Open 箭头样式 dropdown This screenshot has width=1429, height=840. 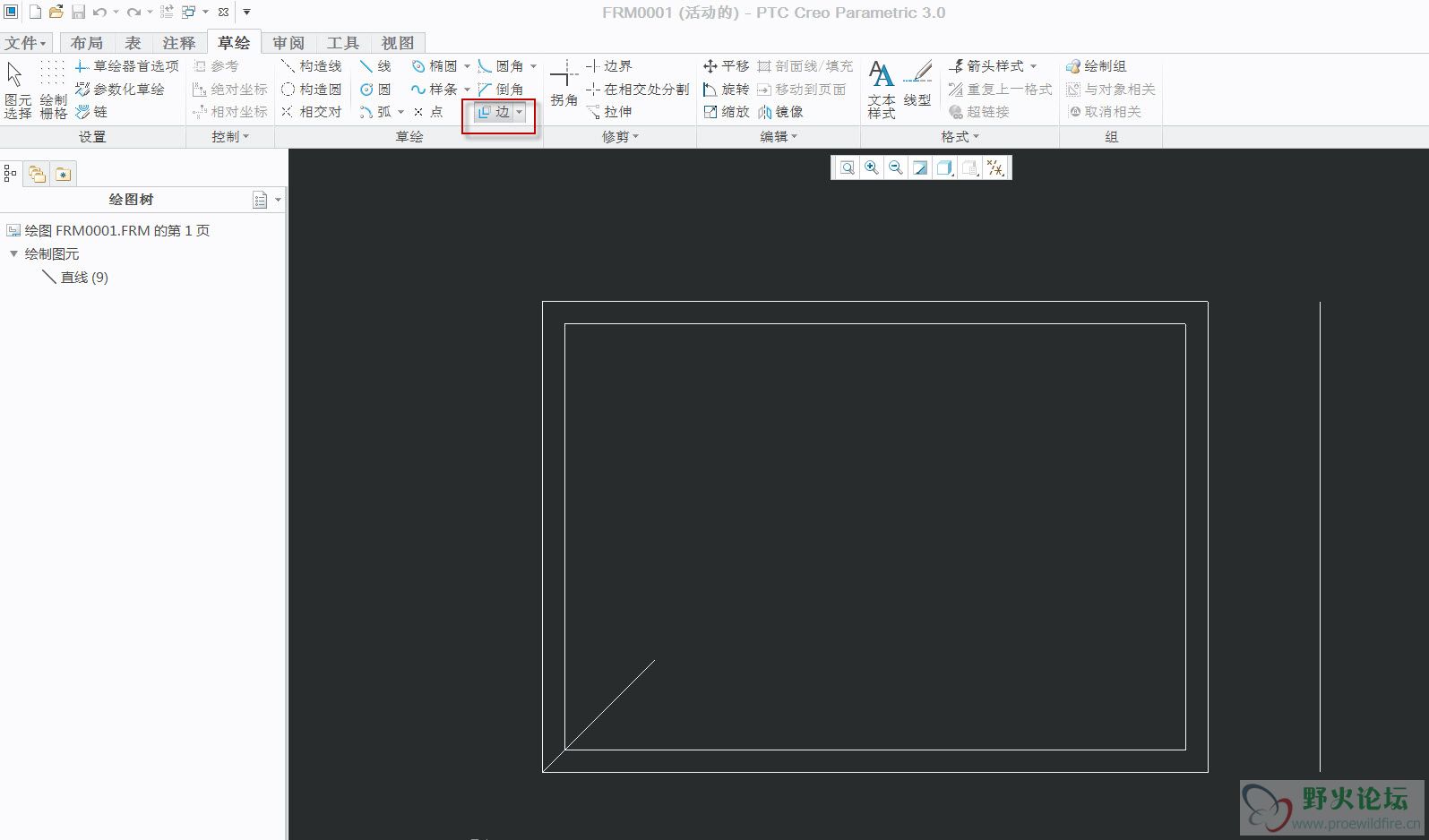993,66
